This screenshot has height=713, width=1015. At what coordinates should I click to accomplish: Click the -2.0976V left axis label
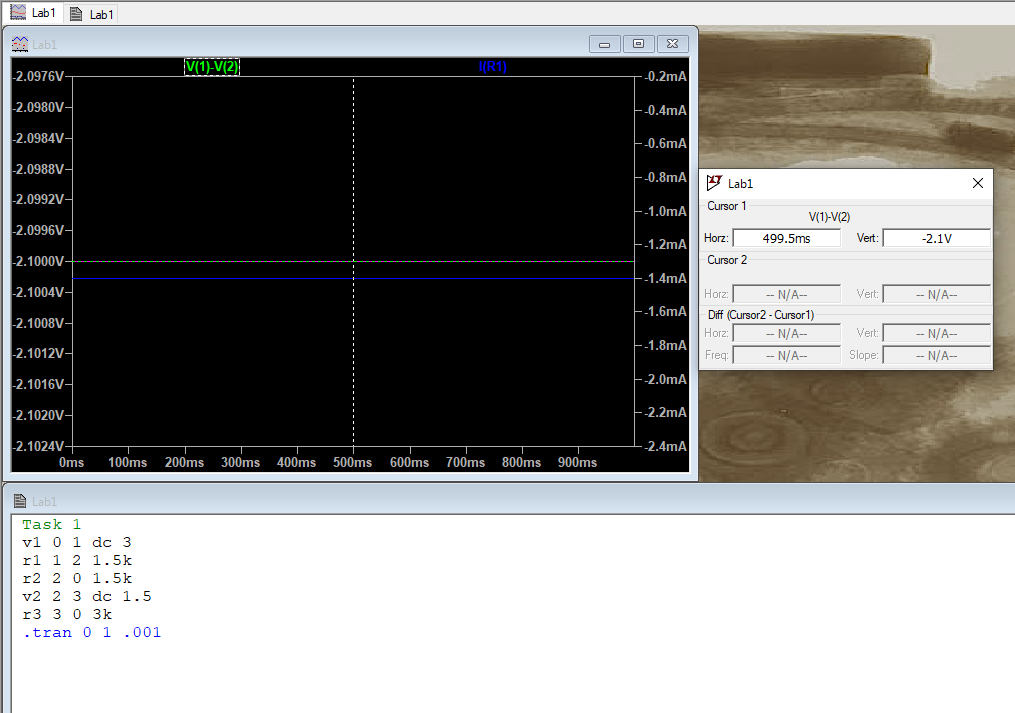(39, 76)
